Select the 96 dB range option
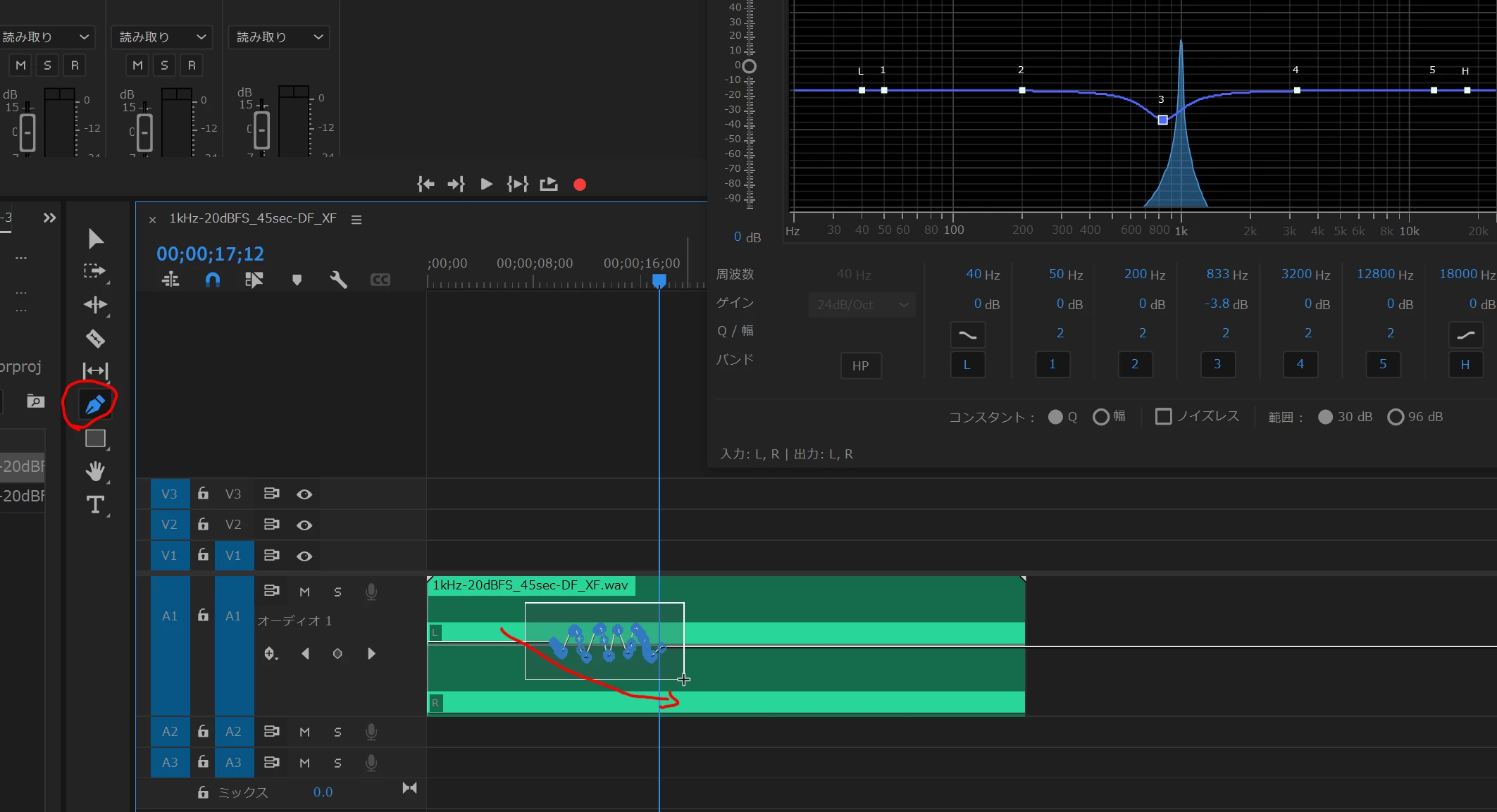The image size is (1497, 812). tap(1395, 417)
